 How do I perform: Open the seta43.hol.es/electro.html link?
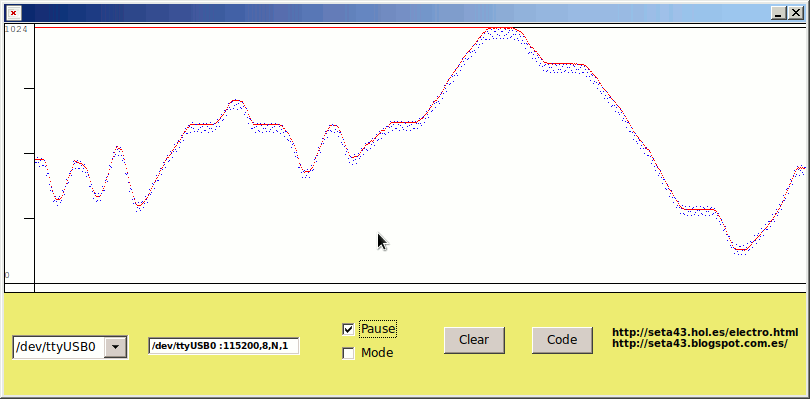tap(705, 332)
